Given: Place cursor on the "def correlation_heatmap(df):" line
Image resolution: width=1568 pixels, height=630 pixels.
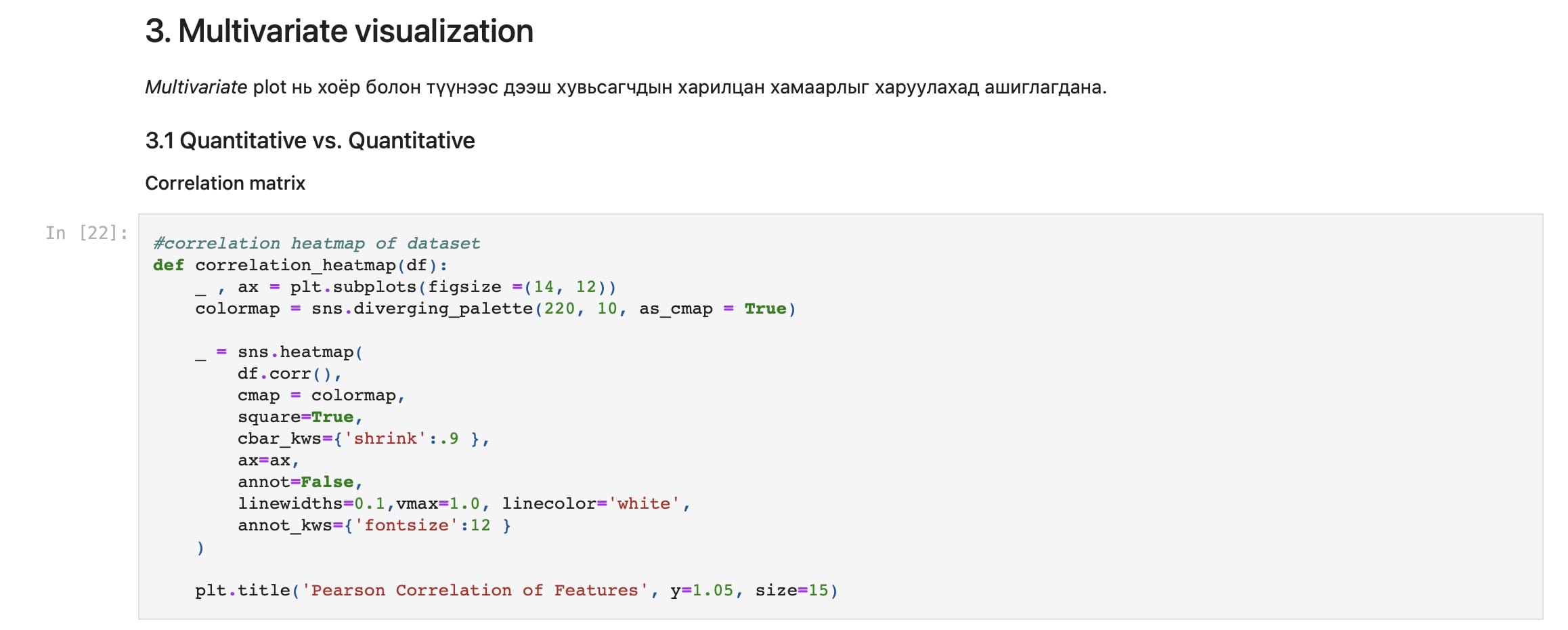Looking at the screenshot, I should pyautogui.click(x=300, y=265).
